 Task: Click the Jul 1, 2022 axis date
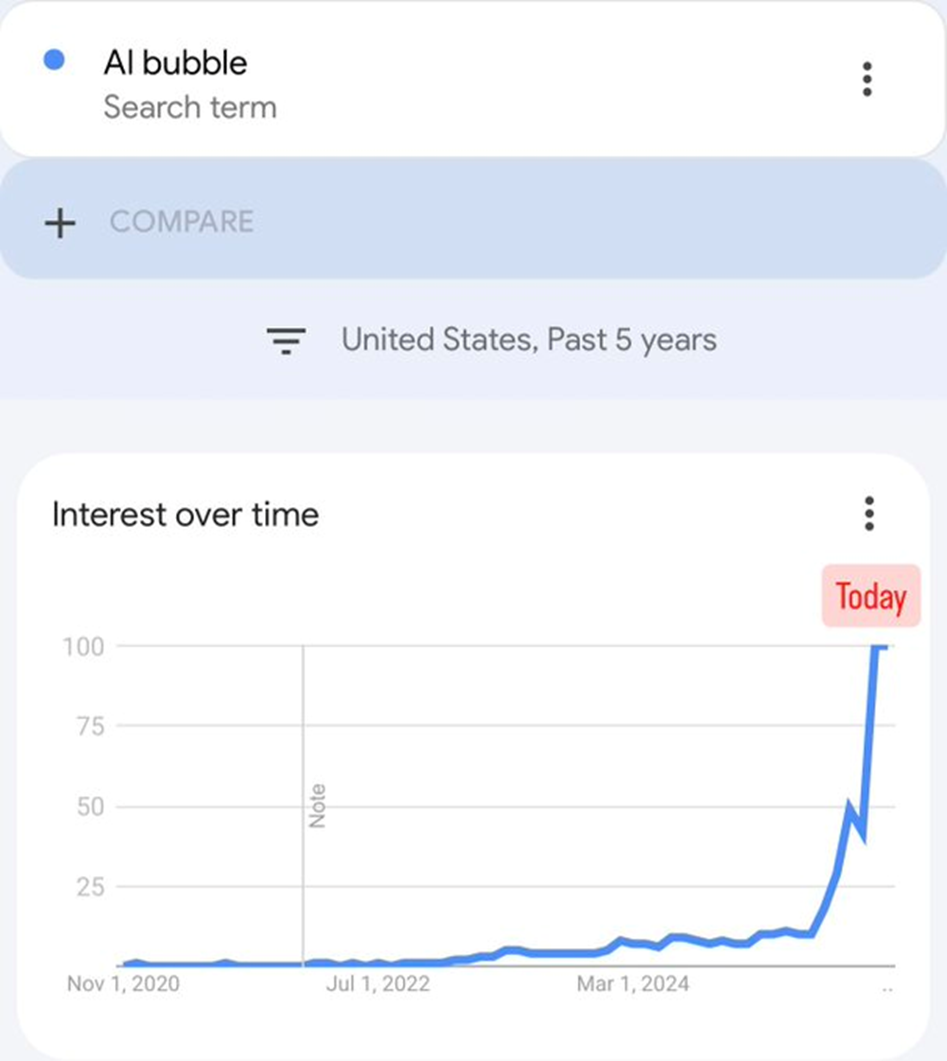378,984
